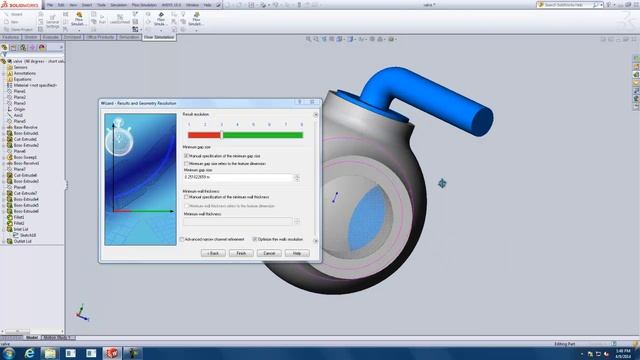The height and width of the screenshot is (360, 640).
Task: Open the Windows Start menu
Action: tap(9, 353)
